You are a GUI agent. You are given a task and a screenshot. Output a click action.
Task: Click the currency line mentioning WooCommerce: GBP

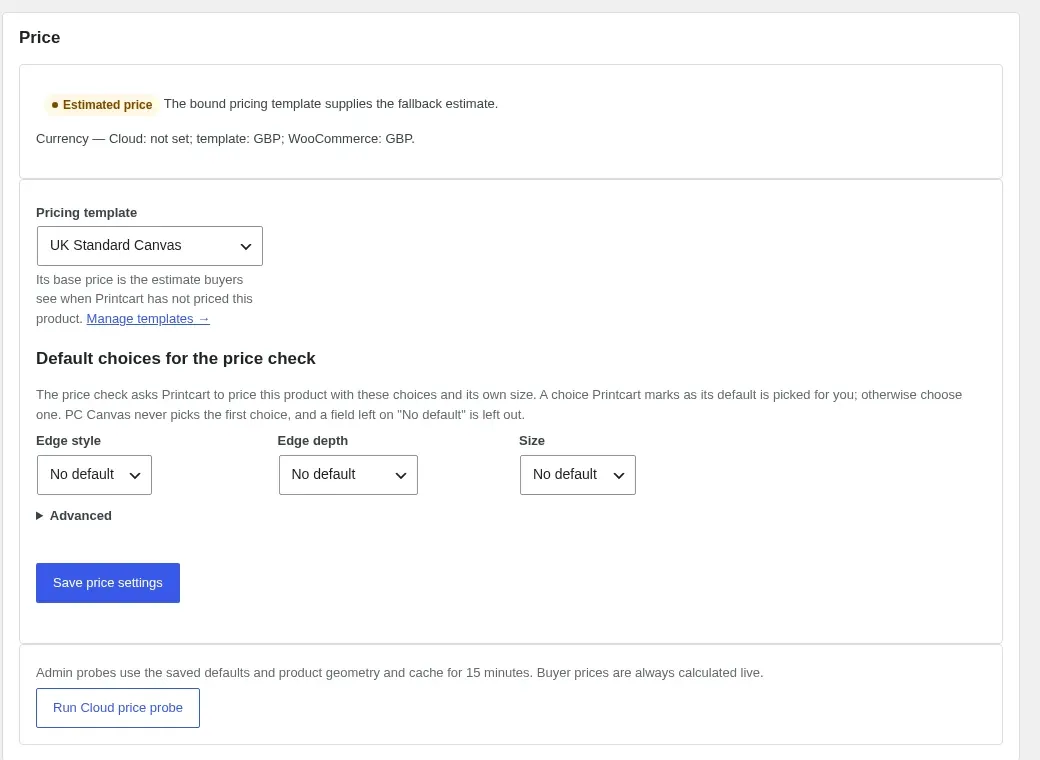pos(226,139)
